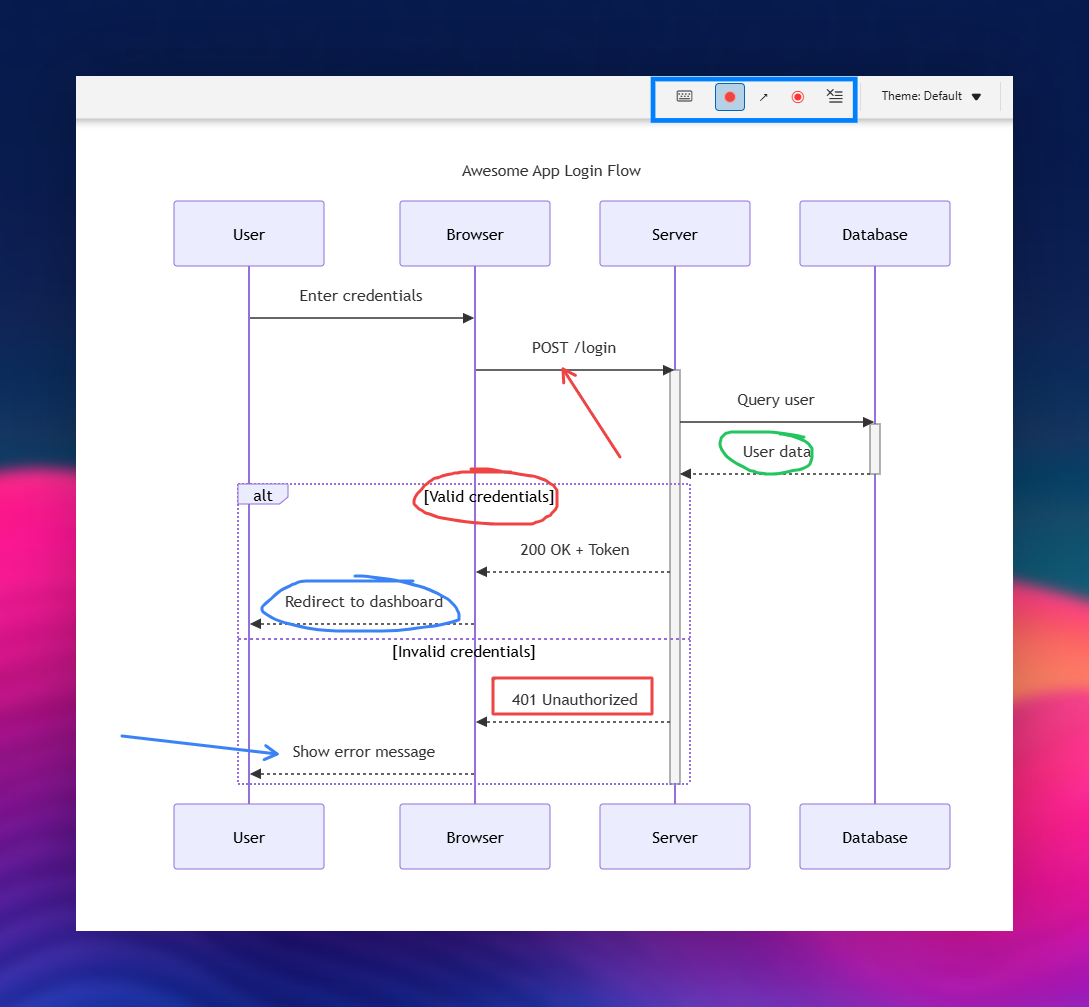Select the arrow annotation tool
This screenshot has height=1007, width=1089.
tap(763, 97)
